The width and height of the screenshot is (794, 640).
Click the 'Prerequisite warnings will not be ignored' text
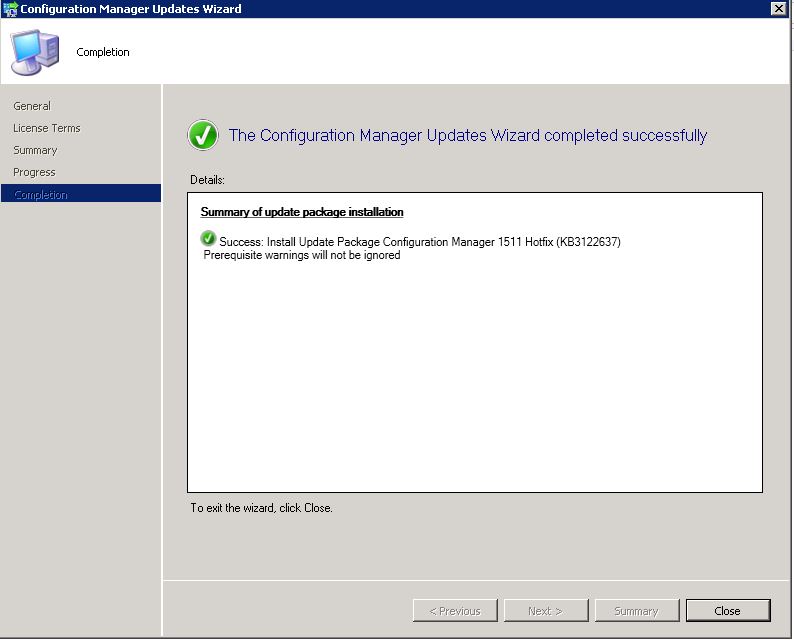302,255
